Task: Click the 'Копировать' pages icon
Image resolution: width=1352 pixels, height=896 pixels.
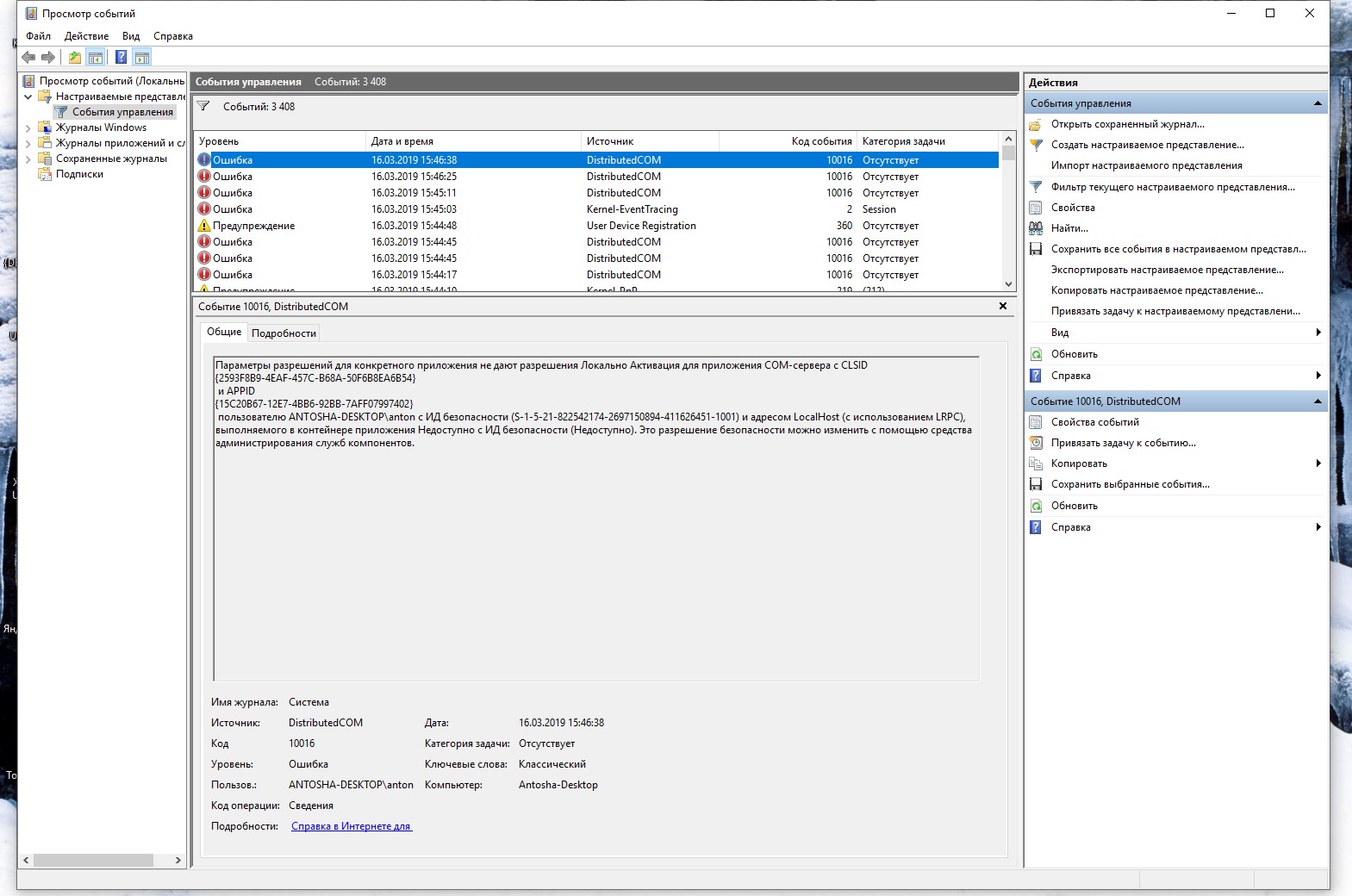Action: pyautogui.click(x=1036, y=464)
